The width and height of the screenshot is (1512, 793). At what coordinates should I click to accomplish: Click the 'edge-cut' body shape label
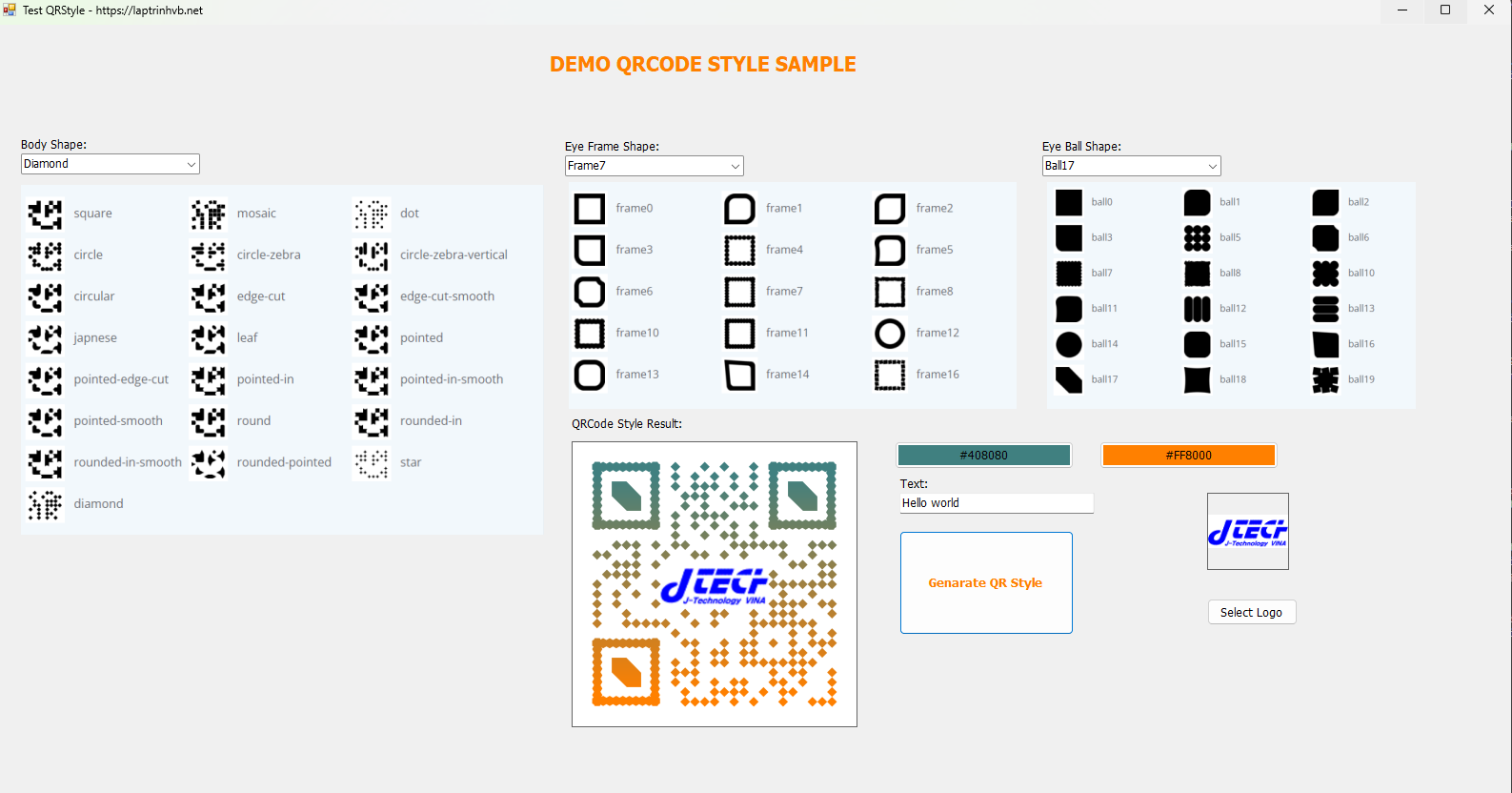point(261,296)
